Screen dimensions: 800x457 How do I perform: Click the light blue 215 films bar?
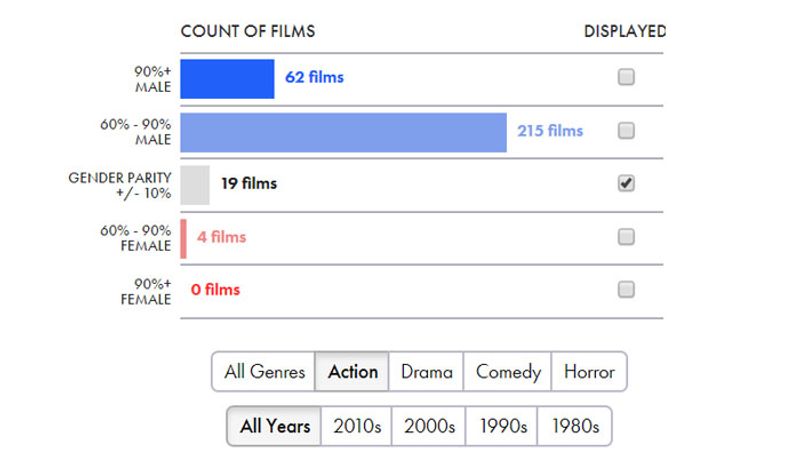click(343, 132)
